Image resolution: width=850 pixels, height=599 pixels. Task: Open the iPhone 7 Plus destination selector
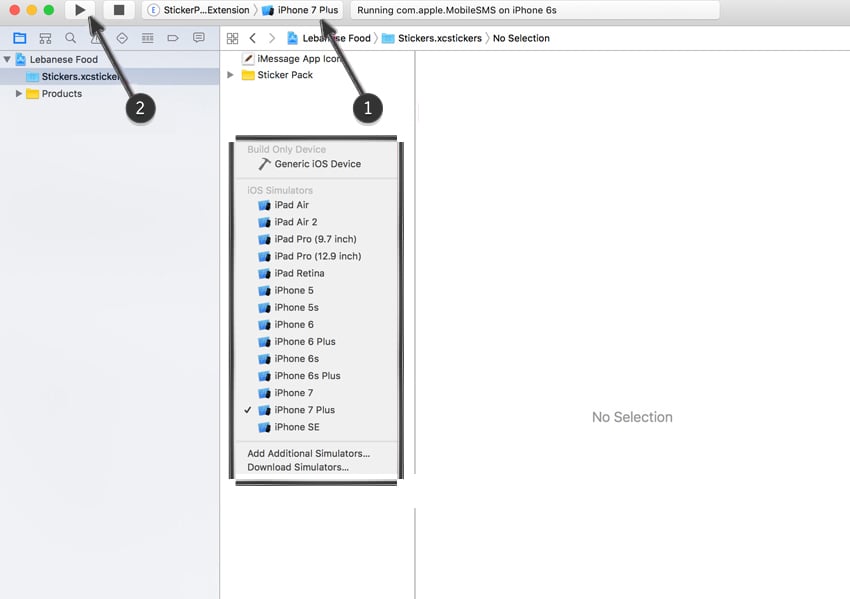click(300, 10)
